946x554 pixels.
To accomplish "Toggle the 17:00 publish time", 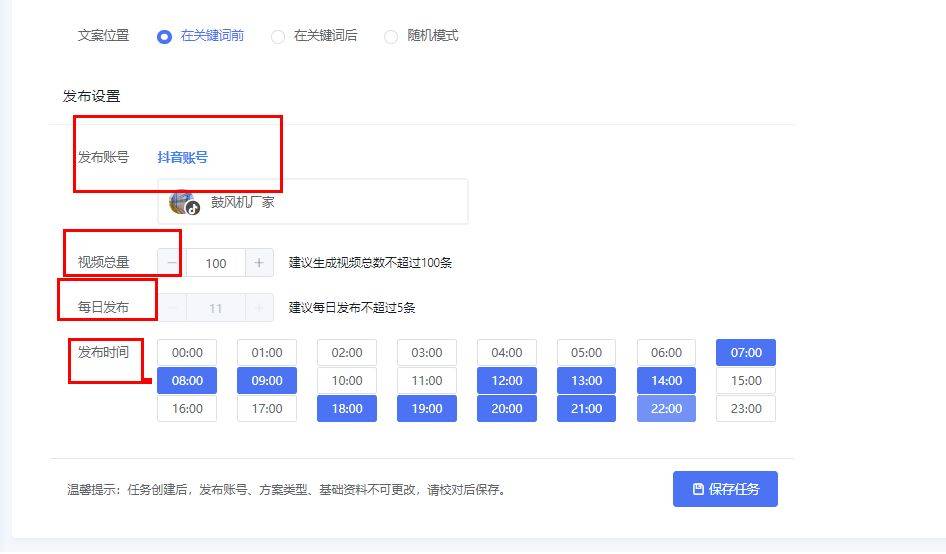I will (x=267, y=409).
